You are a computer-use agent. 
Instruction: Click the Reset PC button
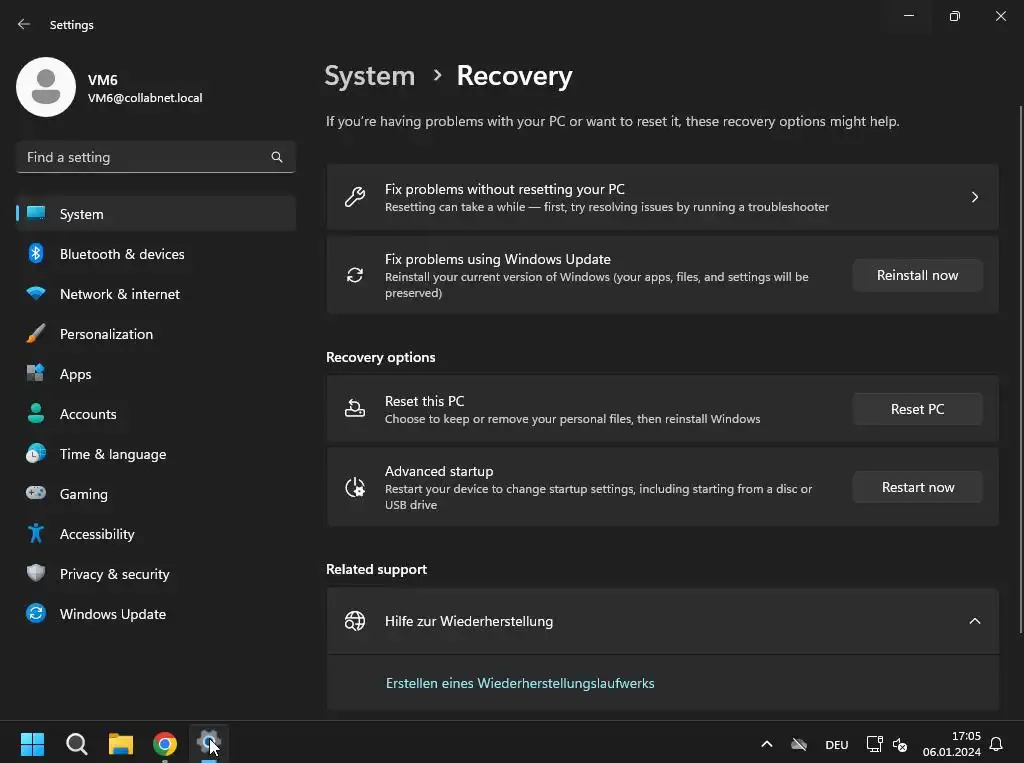pyautogui.click(x=917, y=409)
